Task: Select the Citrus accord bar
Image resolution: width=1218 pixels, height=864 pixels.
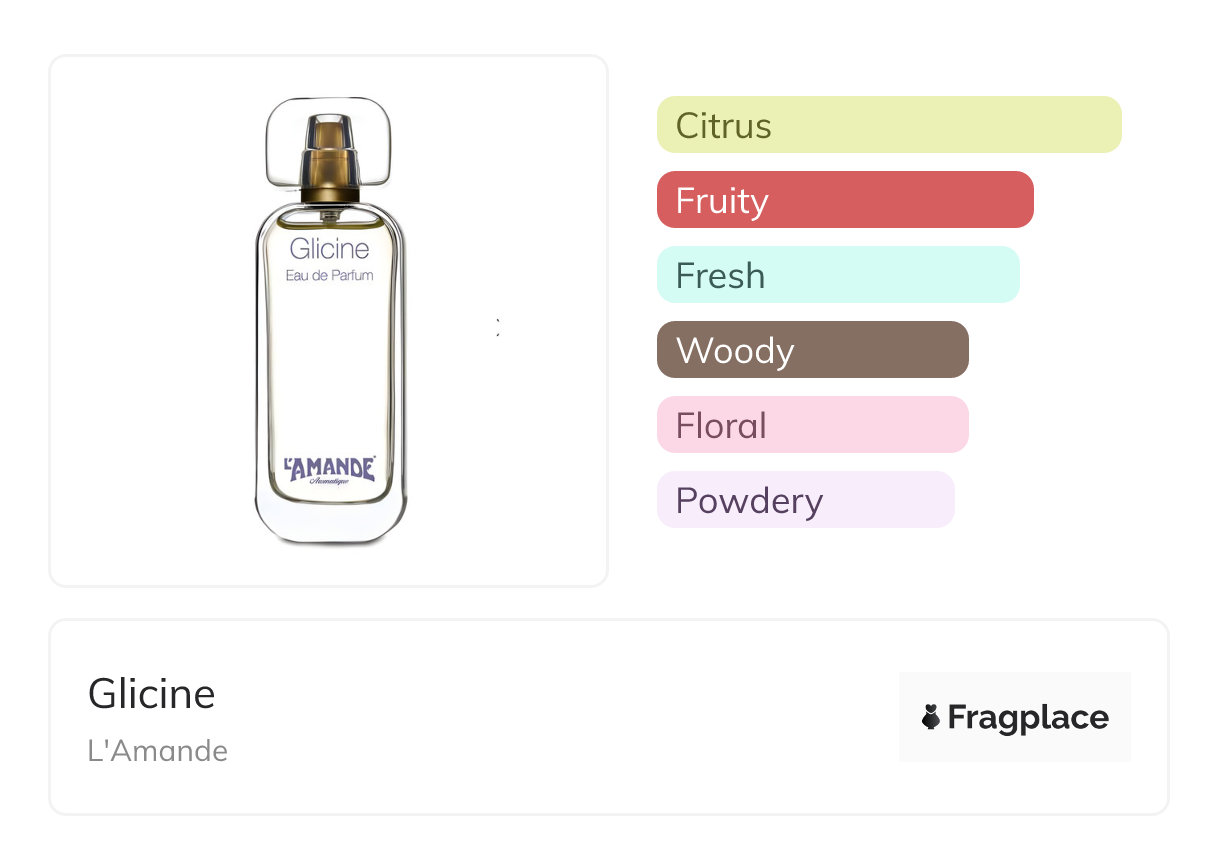Action: coord(888,125)
